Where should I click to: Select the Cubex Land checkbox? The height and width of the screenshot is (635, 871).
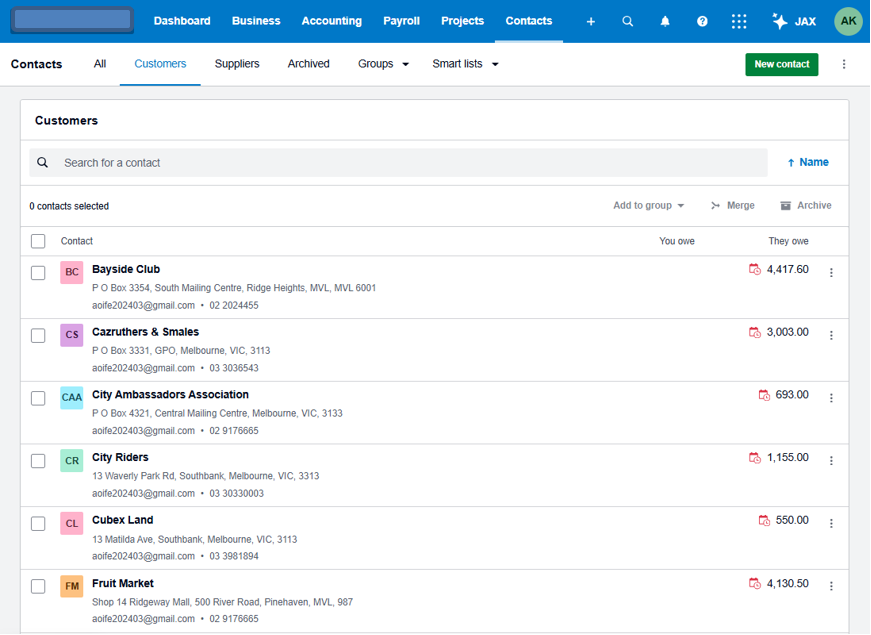tap(38, 524)
